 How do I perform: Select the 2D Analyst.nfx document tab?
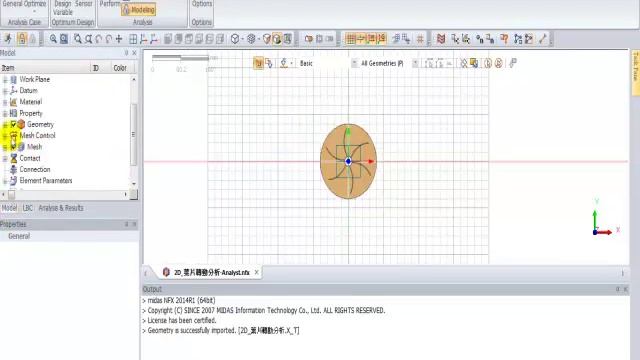[207, 272]
